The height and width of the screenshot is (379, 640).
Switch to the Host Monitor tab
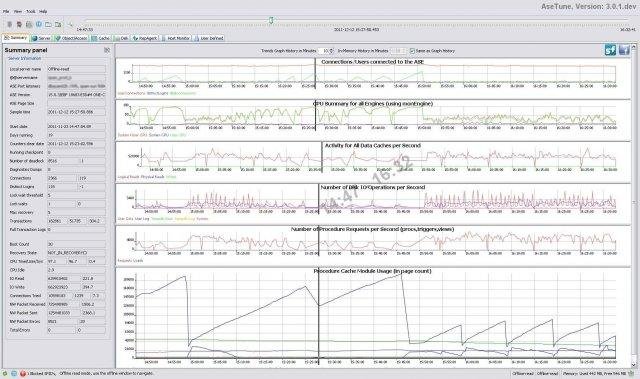(176, 38)
